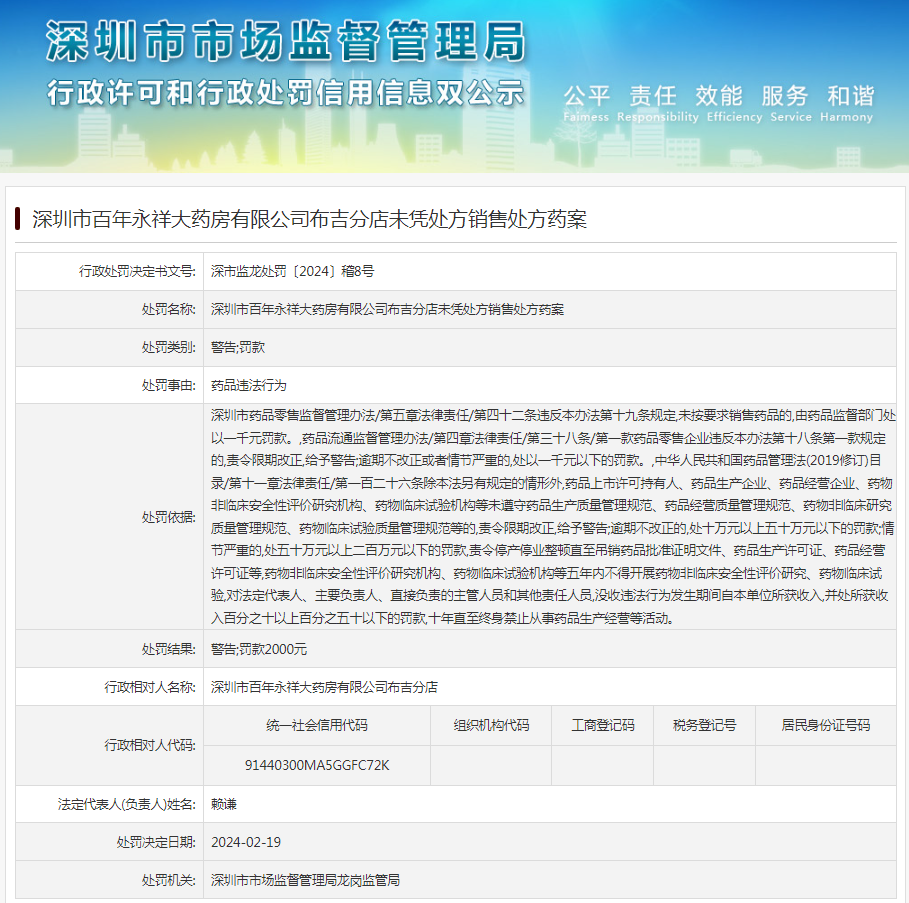Click the 处罚名称 row label
909x903 pixels.
[169, 310]
